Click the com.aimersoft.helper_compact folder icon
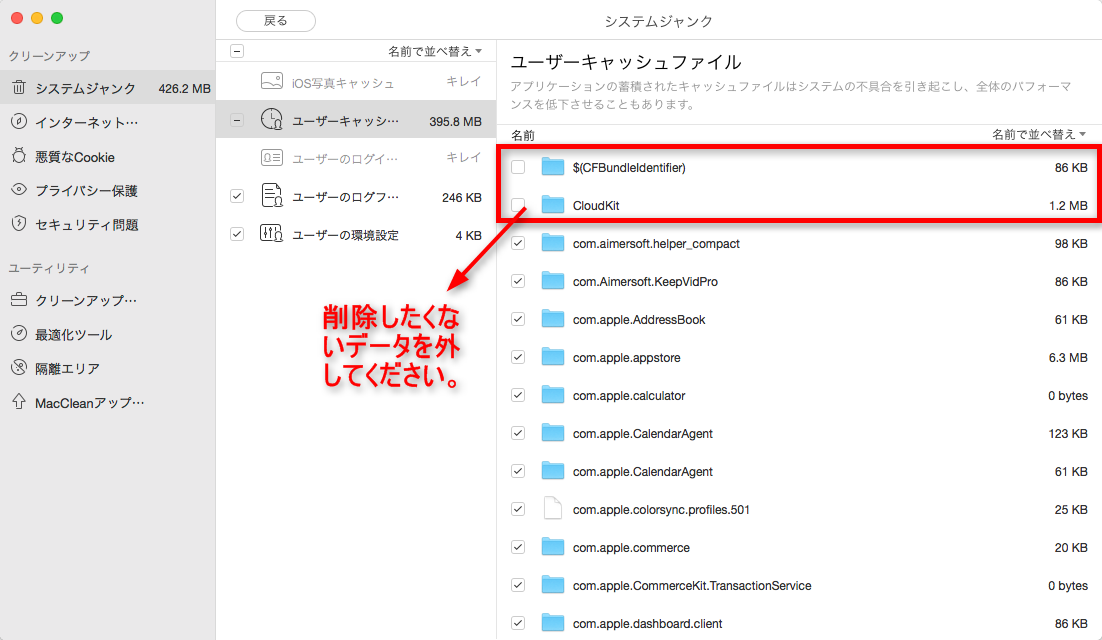1102x640 pixels. point(553,242)
